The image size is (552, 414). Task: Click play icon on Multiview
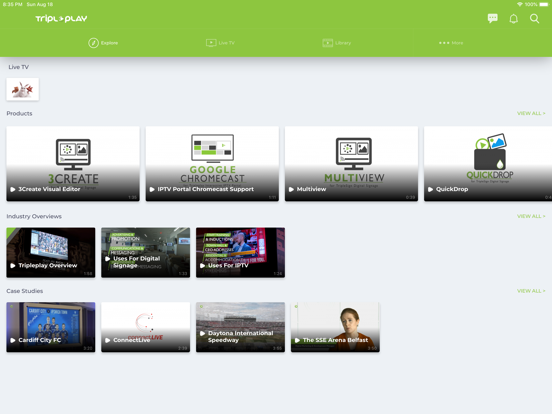click(291, 189)
